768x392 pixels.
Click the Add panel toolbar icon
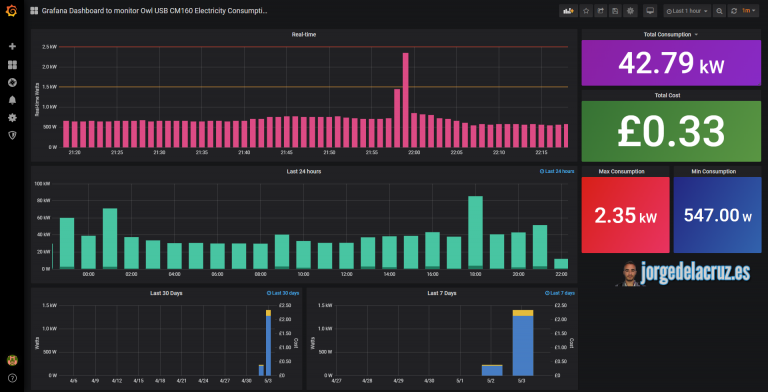tap(568, 11)
